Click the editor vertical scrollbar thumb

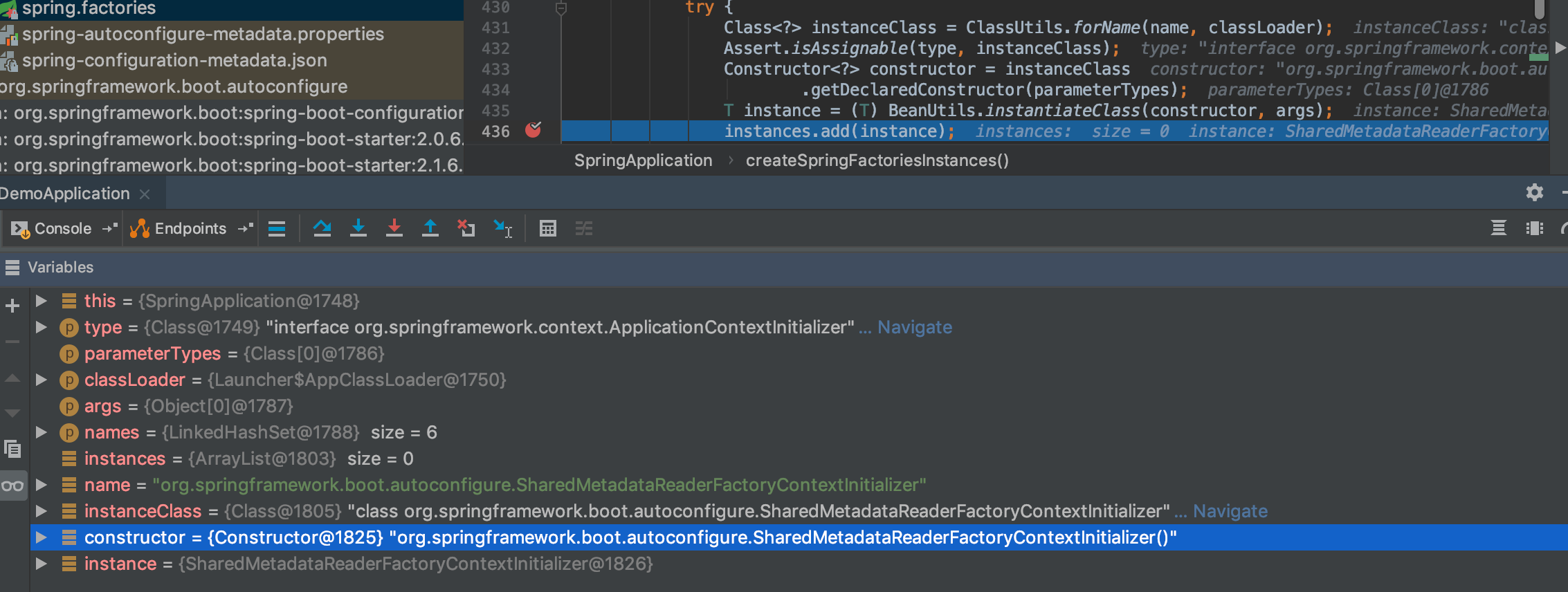coord(1539,8)
